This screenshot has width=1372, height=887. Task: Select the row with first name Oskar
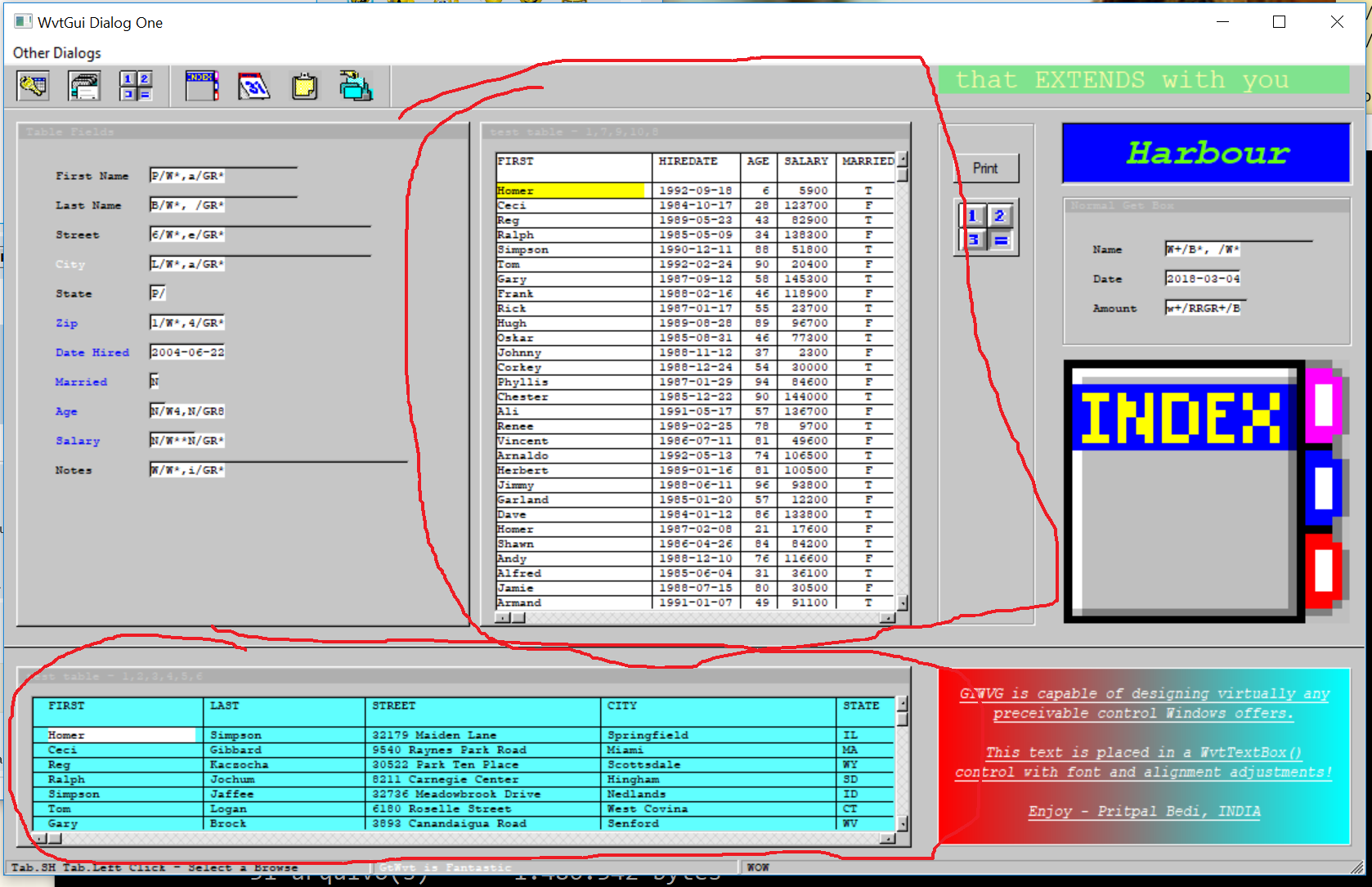[697, 338]
